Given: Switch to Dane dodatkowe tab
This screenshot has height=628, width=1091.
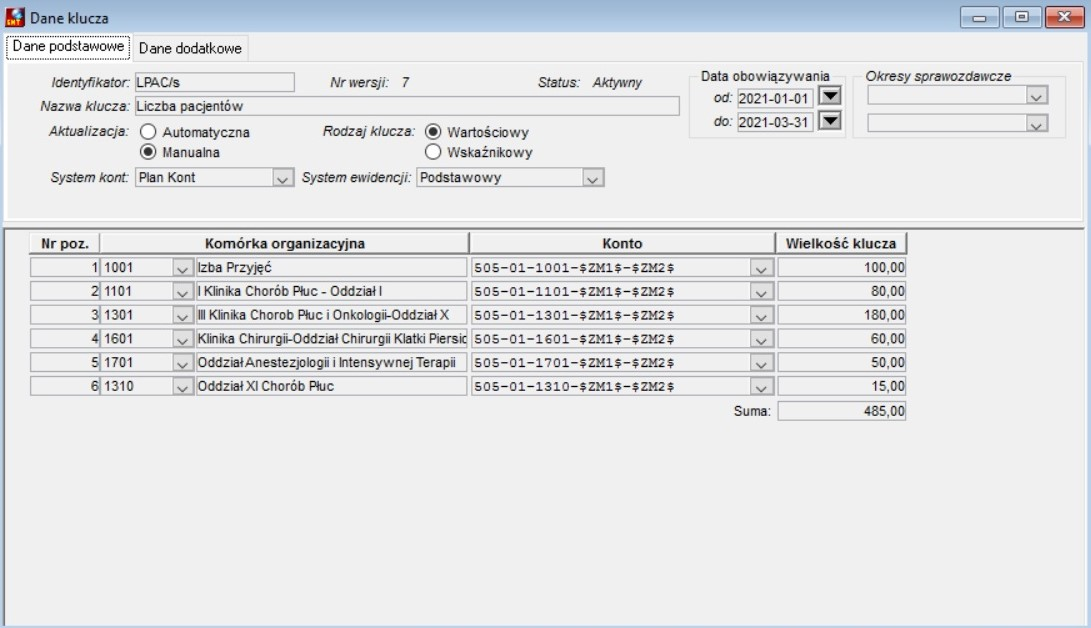Looking at the screenshot, I should point(190,48).
